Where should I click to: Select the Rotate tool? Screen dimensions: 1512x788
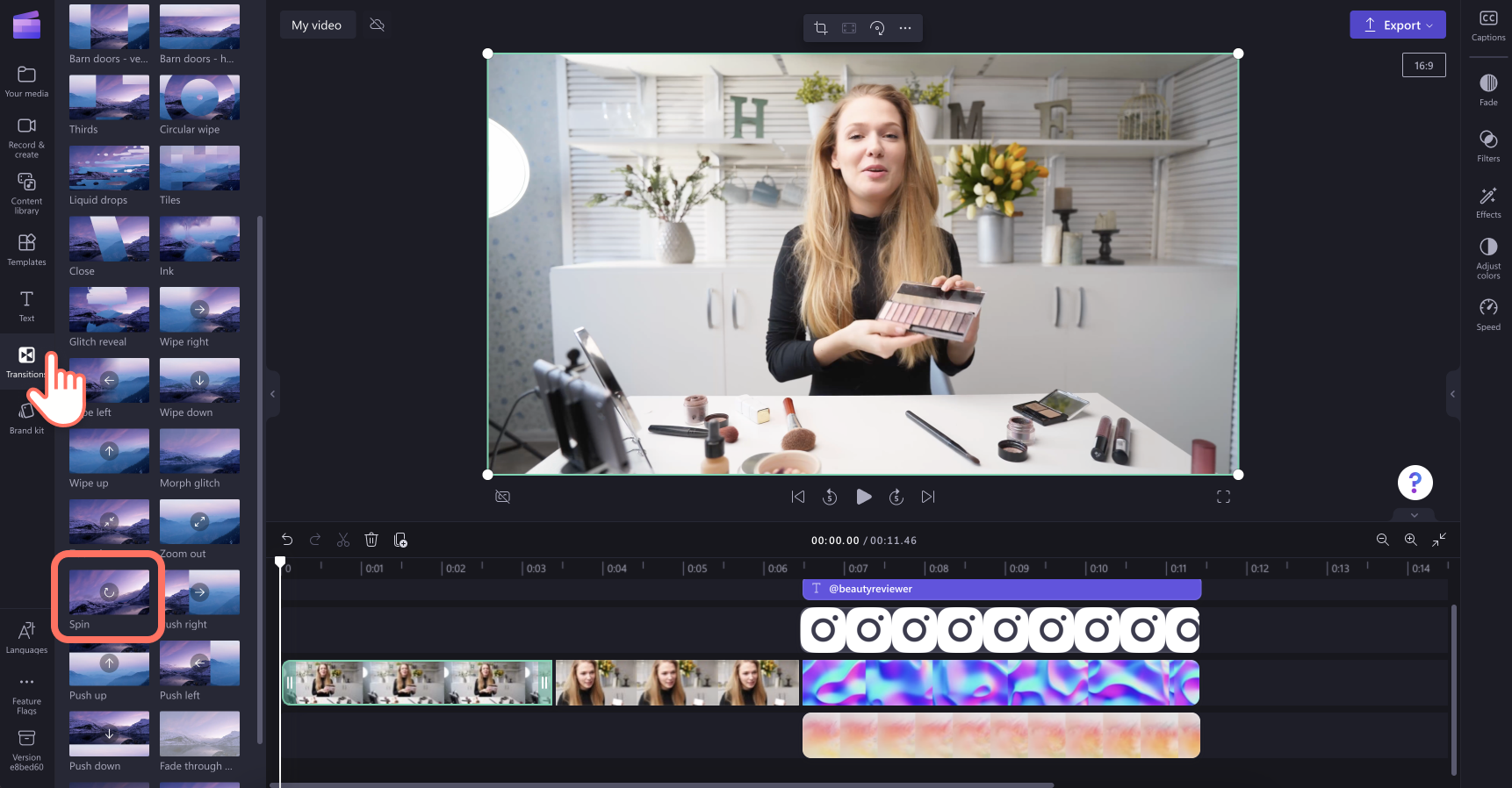coord(877,27)
